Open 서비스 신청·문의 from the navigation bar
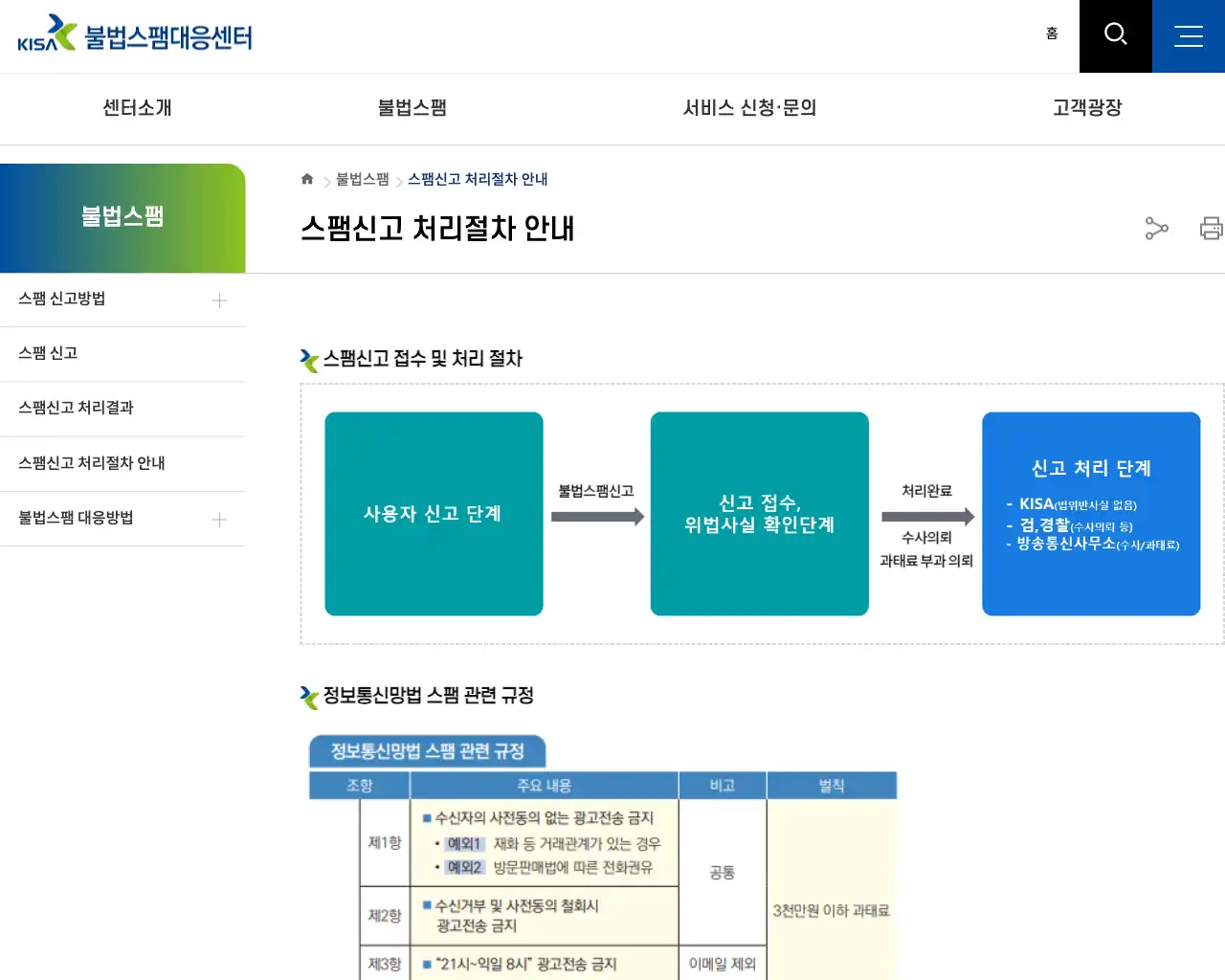The width and height of the screenshot is (1225, 980). 749,108
